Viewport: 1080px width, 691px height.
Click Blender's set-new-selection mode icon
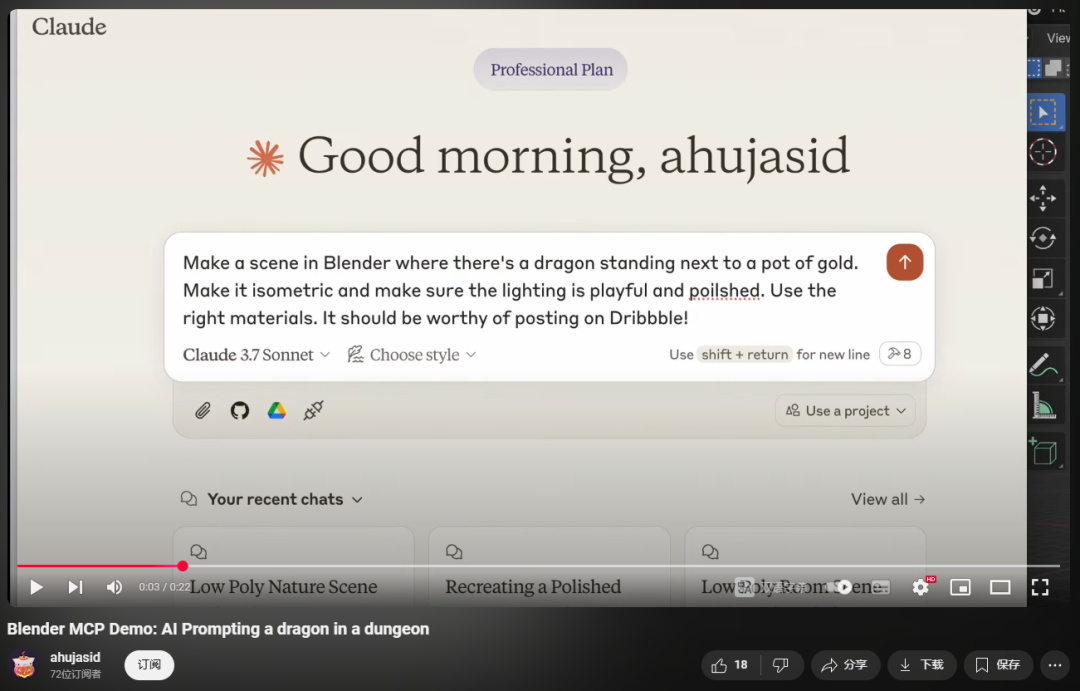coord(1035,68)
